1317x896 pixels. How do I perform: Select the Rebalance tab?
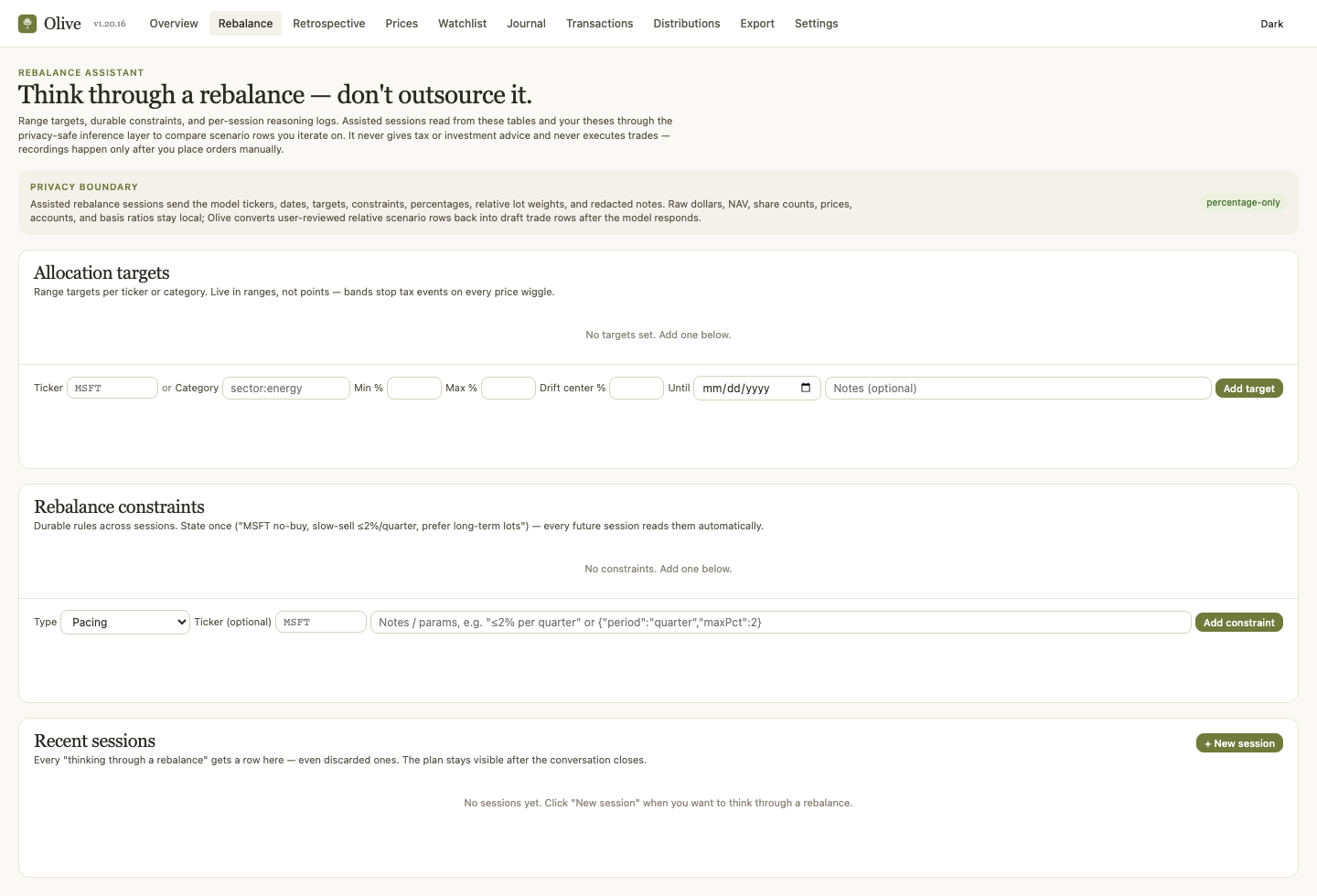click(245, 24)
